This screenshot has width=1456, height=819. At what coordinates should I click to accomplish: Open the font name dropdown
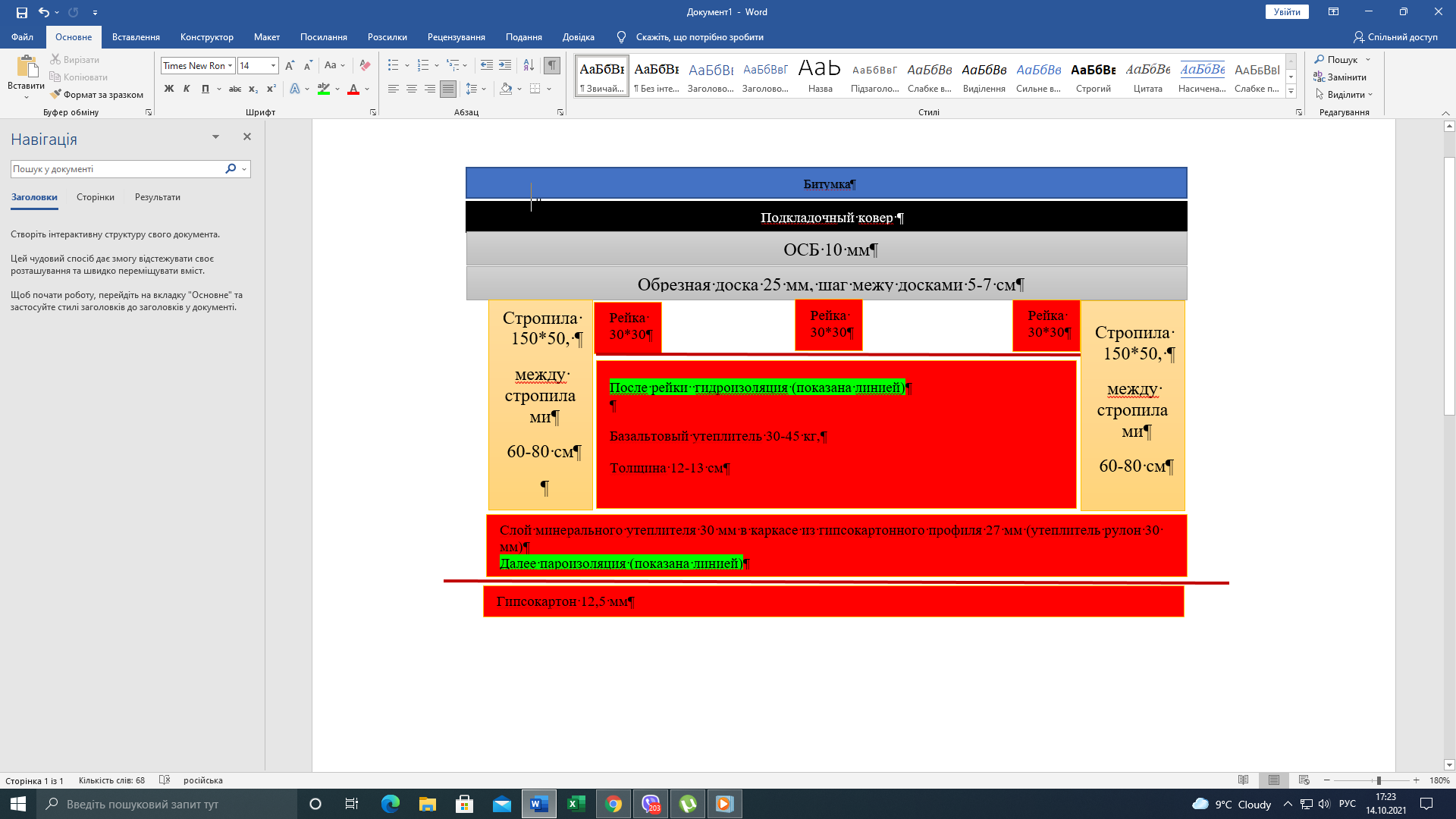click(x=231, y=66)
